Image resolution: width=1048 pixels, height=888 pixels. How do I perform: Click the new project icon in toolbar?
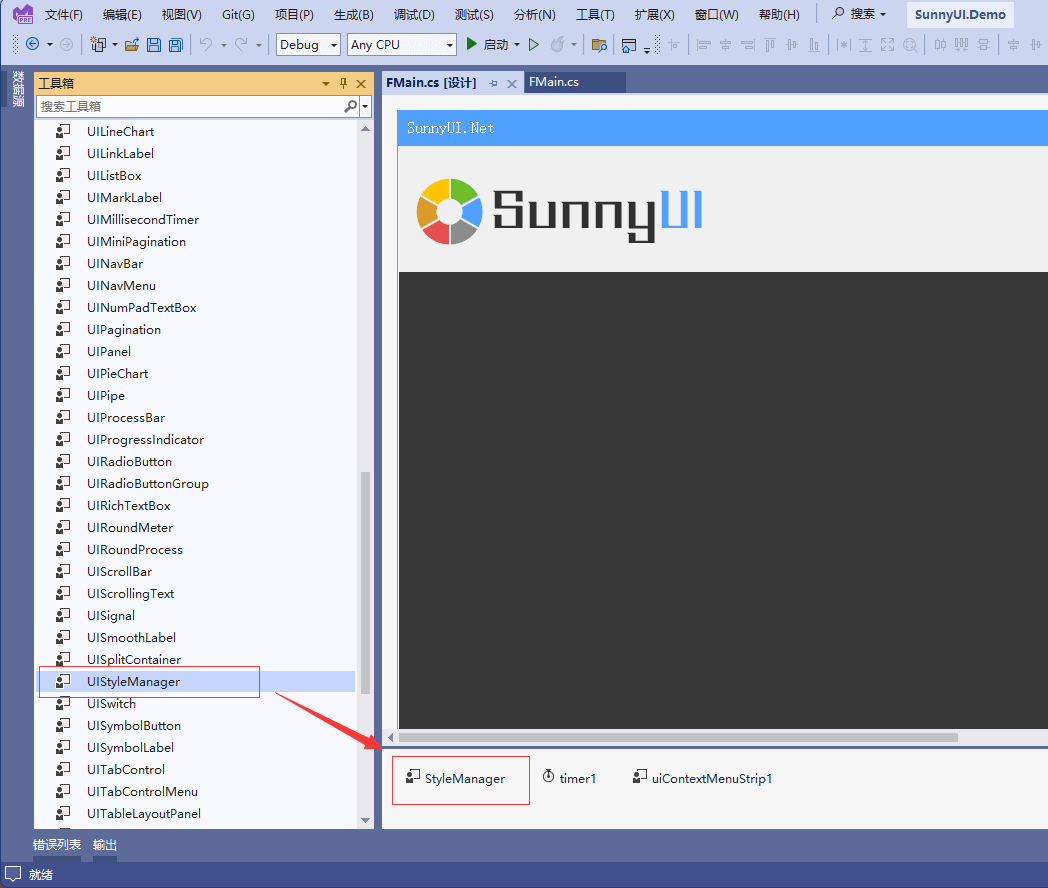98,45
